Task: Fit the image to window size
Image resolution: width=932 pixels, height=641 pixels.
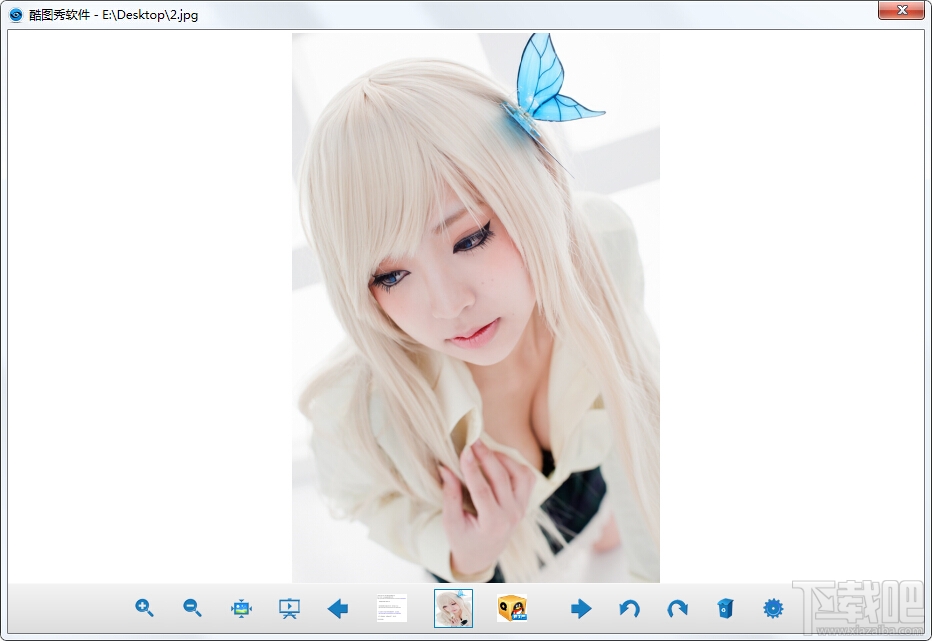Action: [241, 608]
